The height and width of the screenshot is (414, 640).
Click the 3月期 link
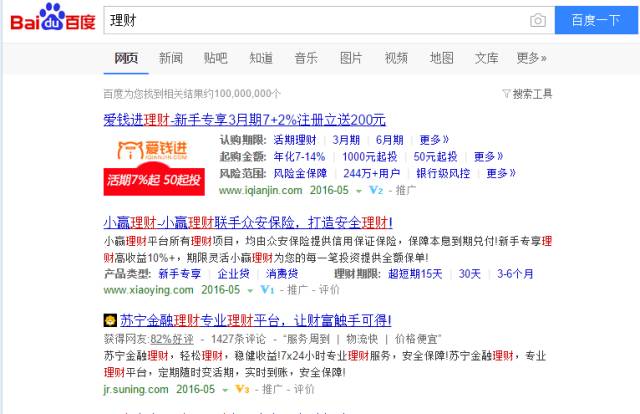coord(346,140)
